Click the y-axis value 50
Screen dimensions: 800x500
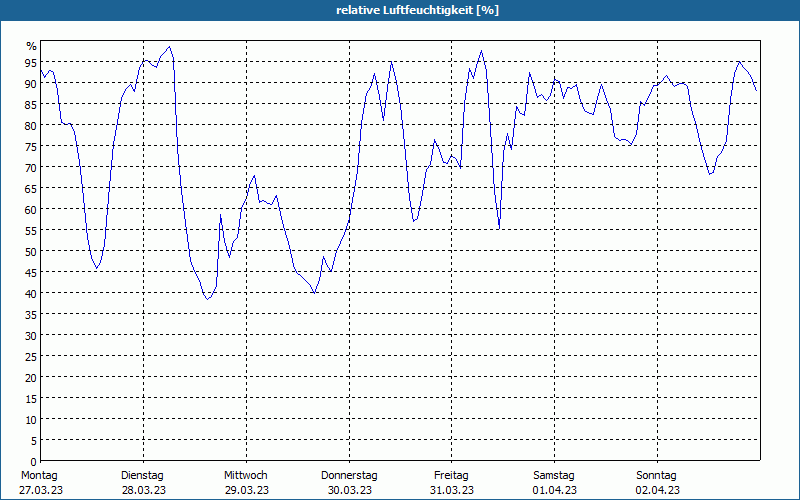(31, 251)
